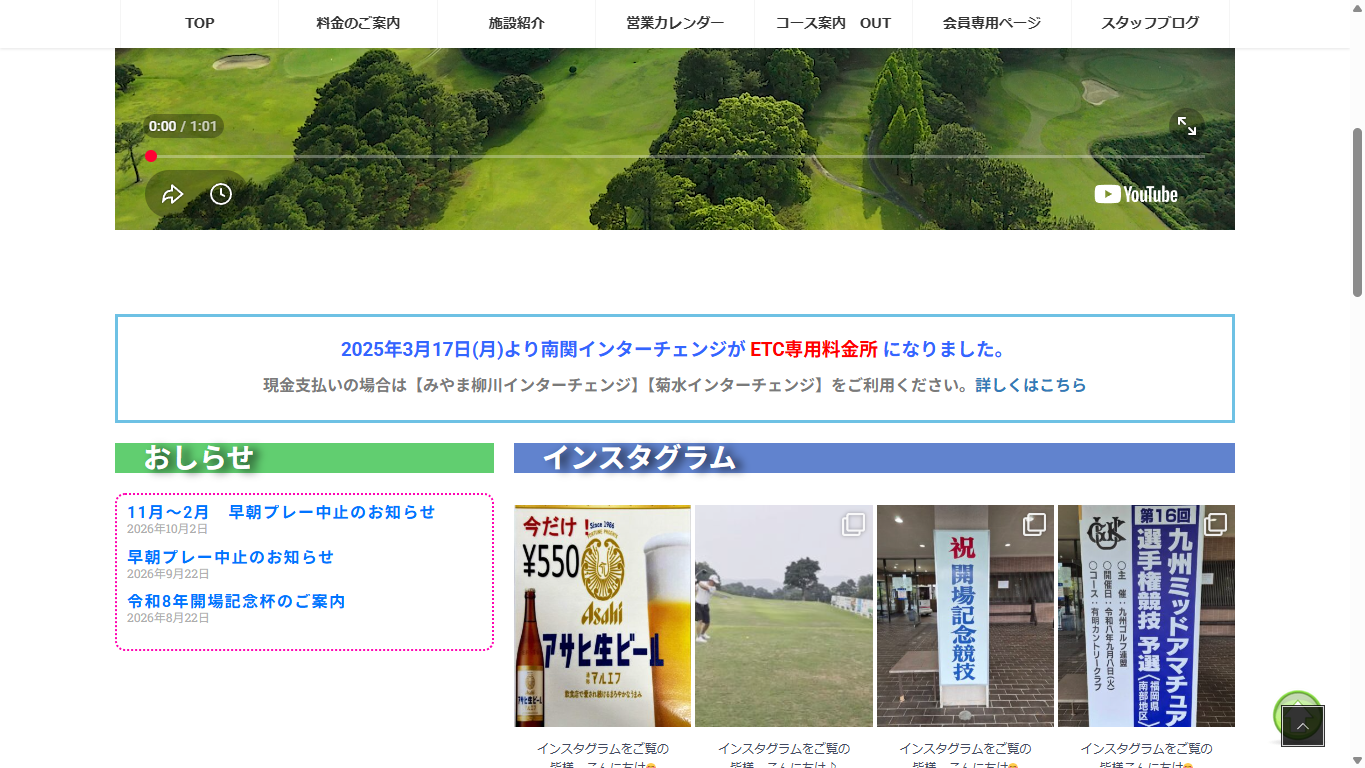
Task: Open 令和8年開場記念杯のご案内 notice
Action: click(x=236, y=601)
